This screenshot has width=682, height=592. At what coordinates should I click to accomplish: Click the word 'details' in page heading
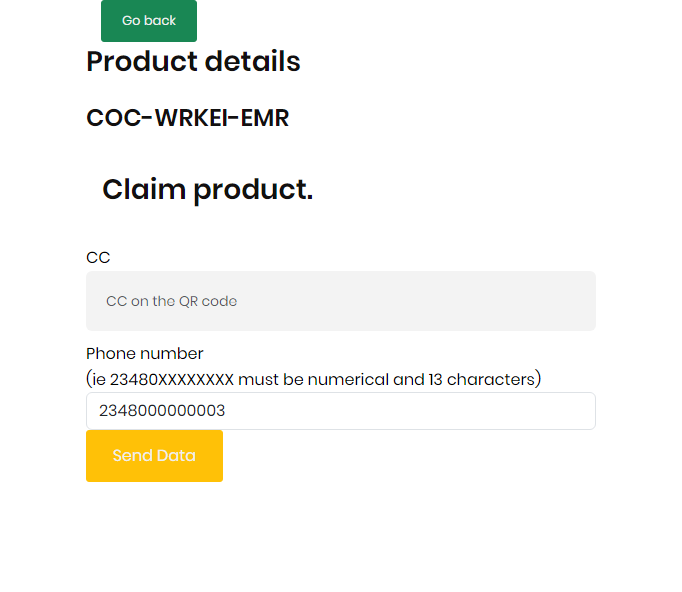tap(253, 61)
